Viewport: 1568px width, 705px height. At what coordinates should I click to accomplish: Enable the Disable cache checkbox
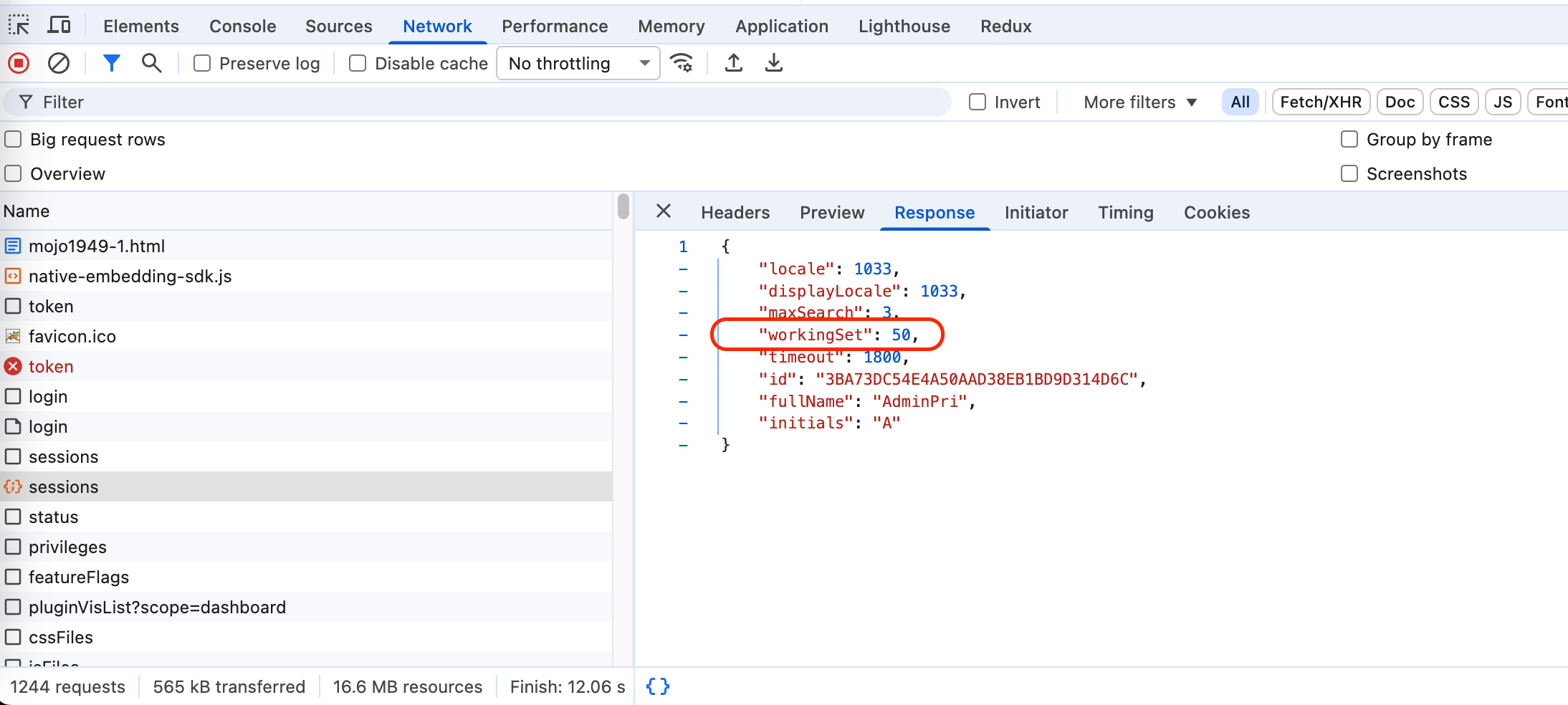pos(358,64)
